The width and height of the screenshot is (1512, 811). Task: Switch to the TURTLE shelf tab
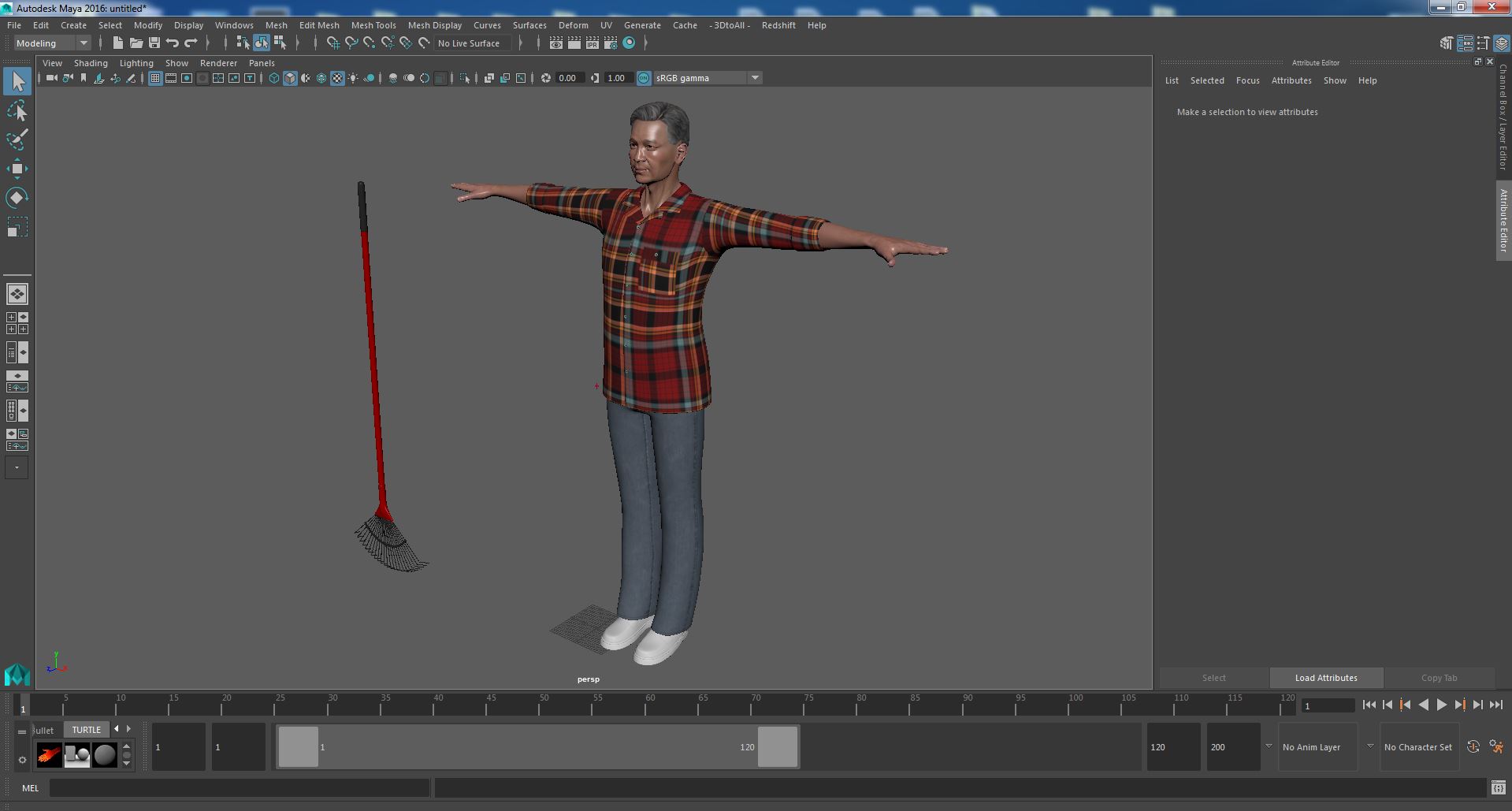[x=86, y=730]
